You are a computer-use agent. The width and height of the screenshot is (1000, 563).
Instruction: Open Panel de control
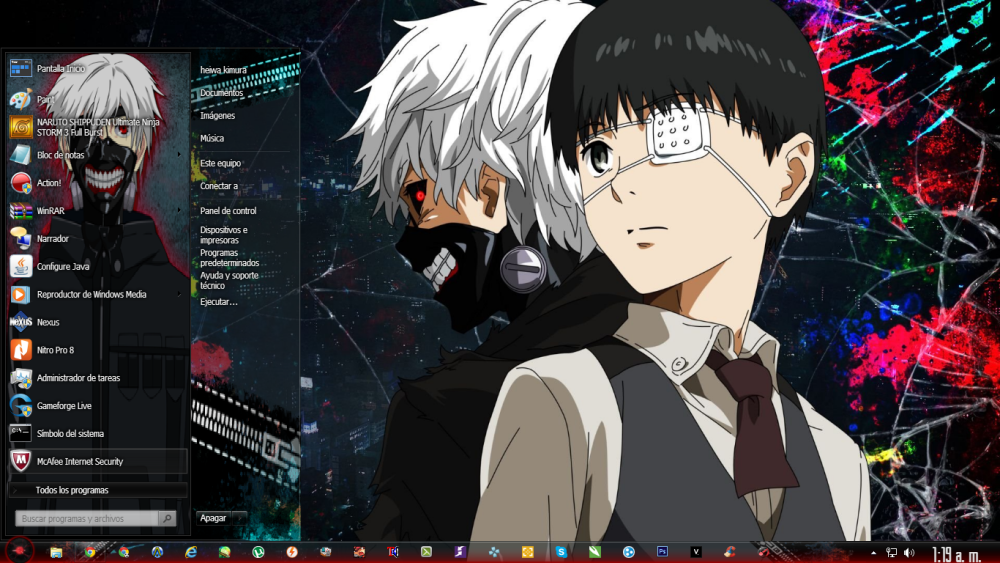(228, 211)
